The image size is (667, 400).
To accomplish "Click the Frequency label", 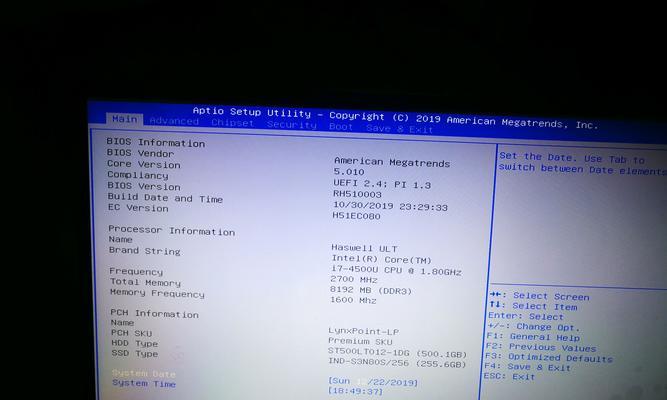I will (x=136, y=271).
